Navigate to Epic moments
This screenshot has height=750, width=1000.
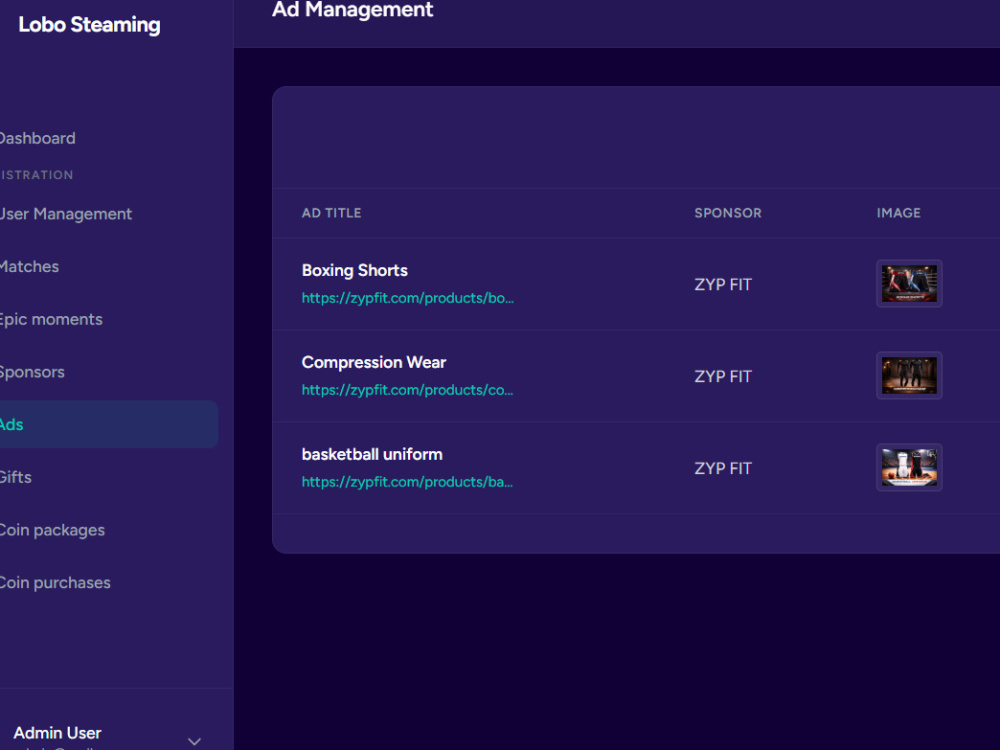point(51,320)
